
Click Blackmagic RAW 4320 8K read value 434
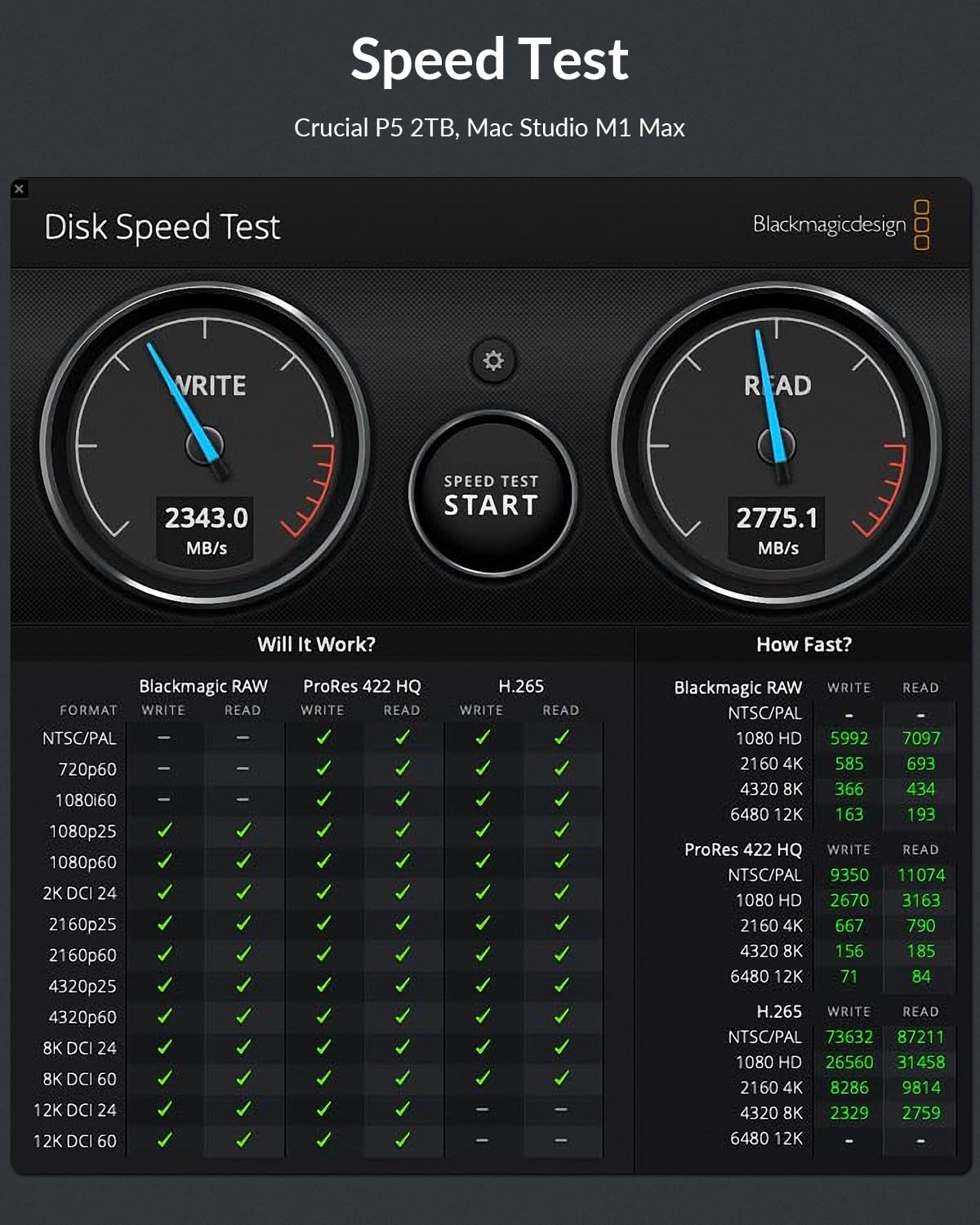(x=921, y=789)
